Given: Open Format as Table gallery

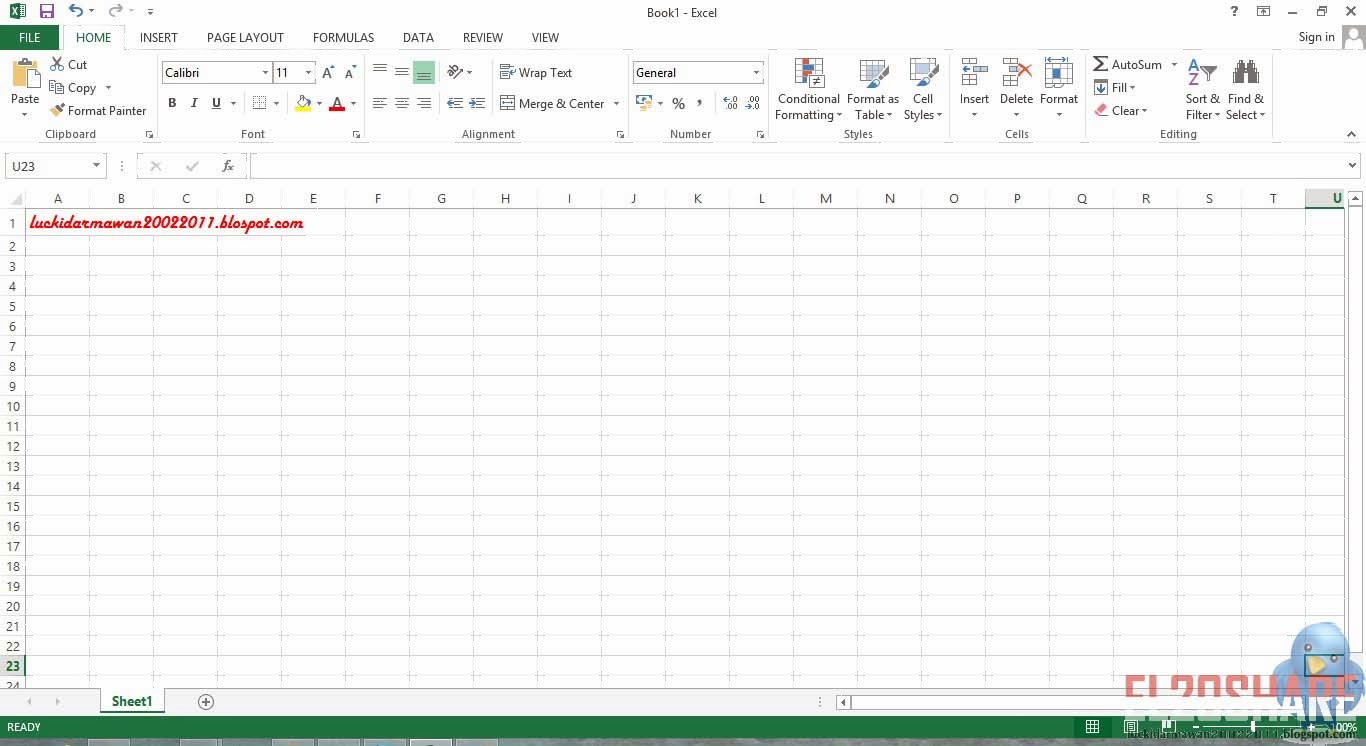Looking at the screenshot, I should (x=873, y=89).
